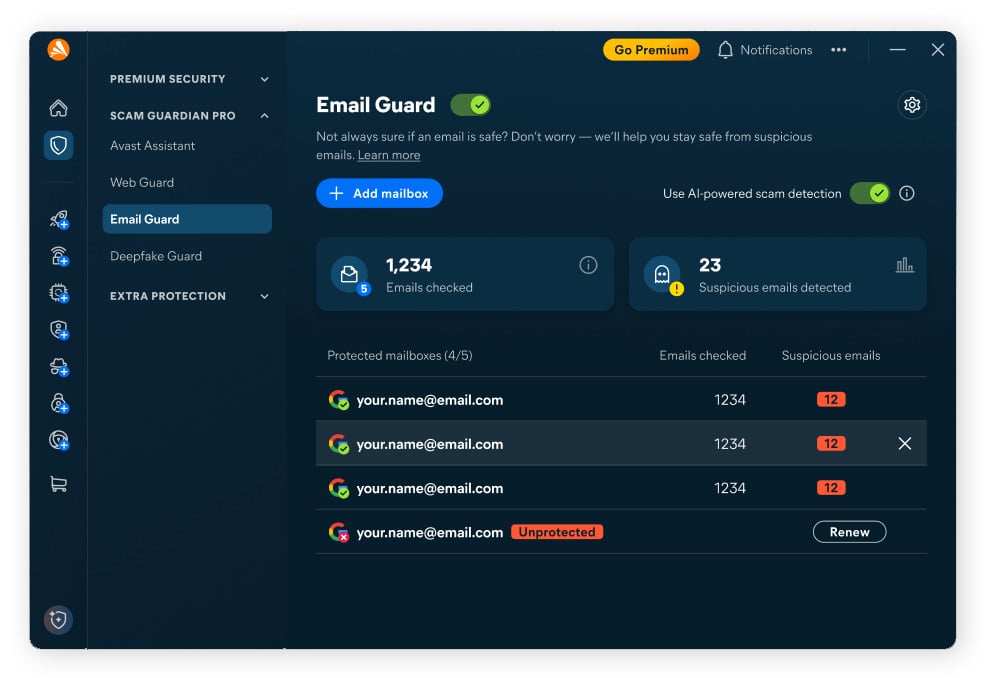Open the Notifications bell

coord(725,50)
